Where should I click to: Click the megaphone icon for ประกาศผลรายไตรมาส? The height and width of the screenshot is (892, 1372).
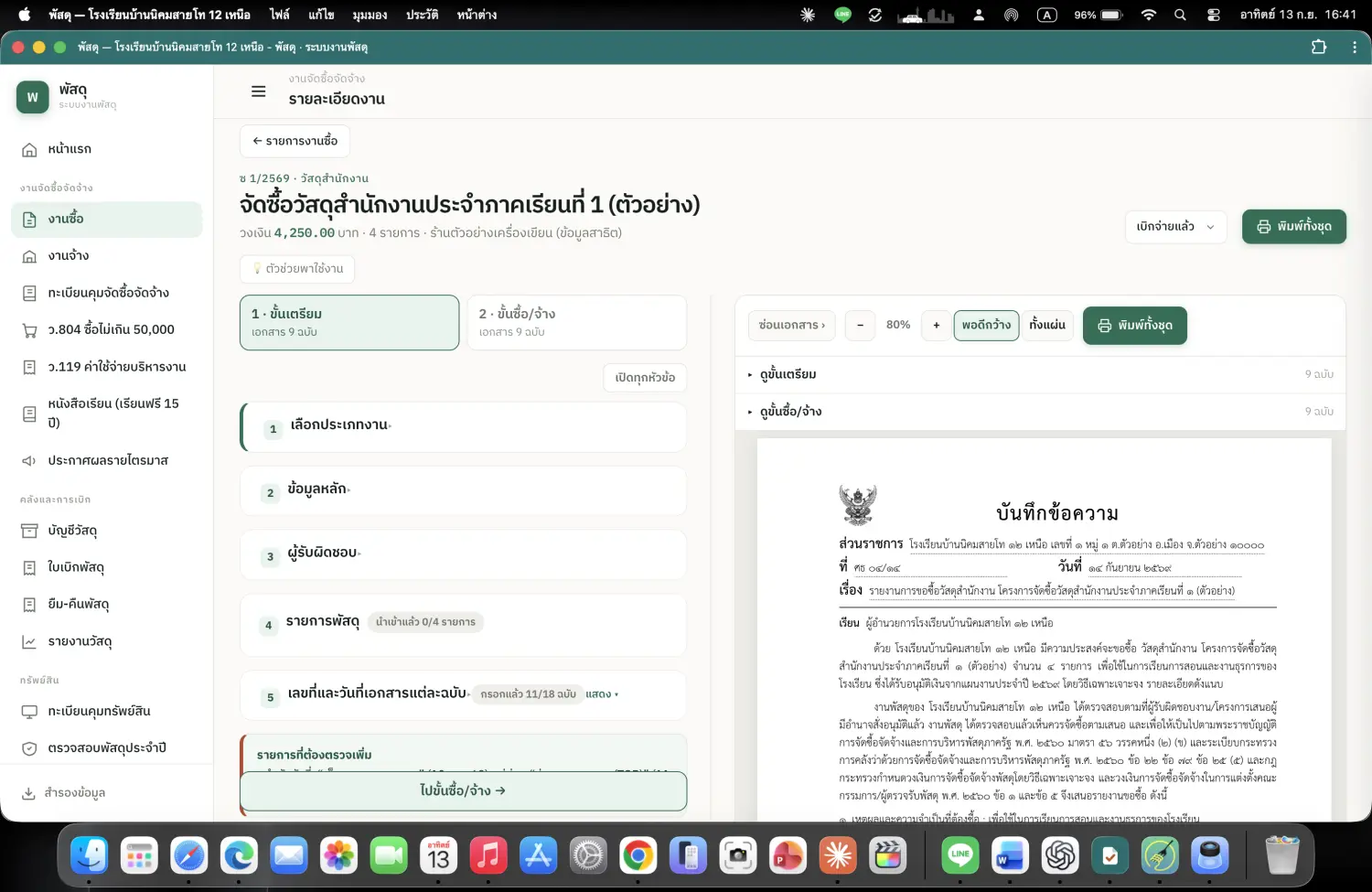[29, 461]
